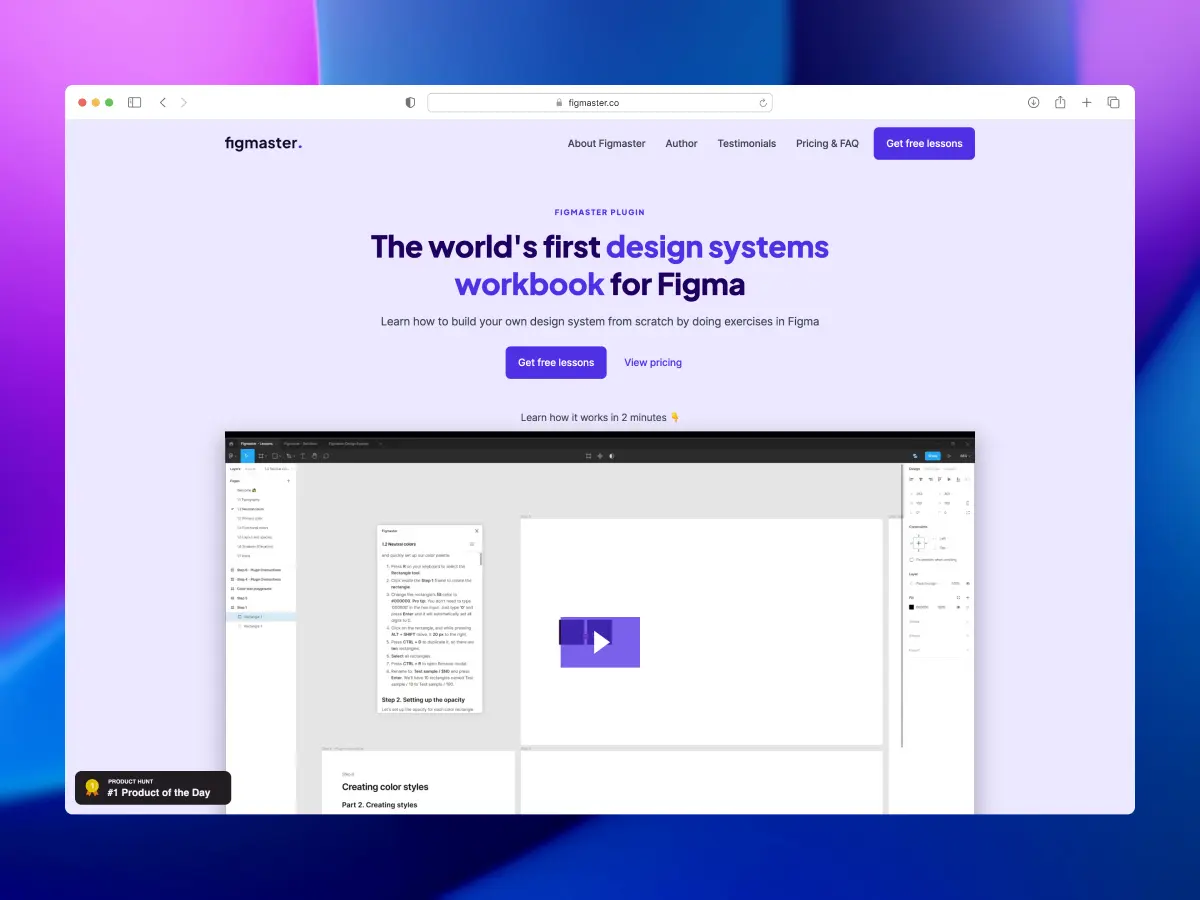Click the purple Get free lessons button
This screenshot has width=1200, height=900.
923,143
